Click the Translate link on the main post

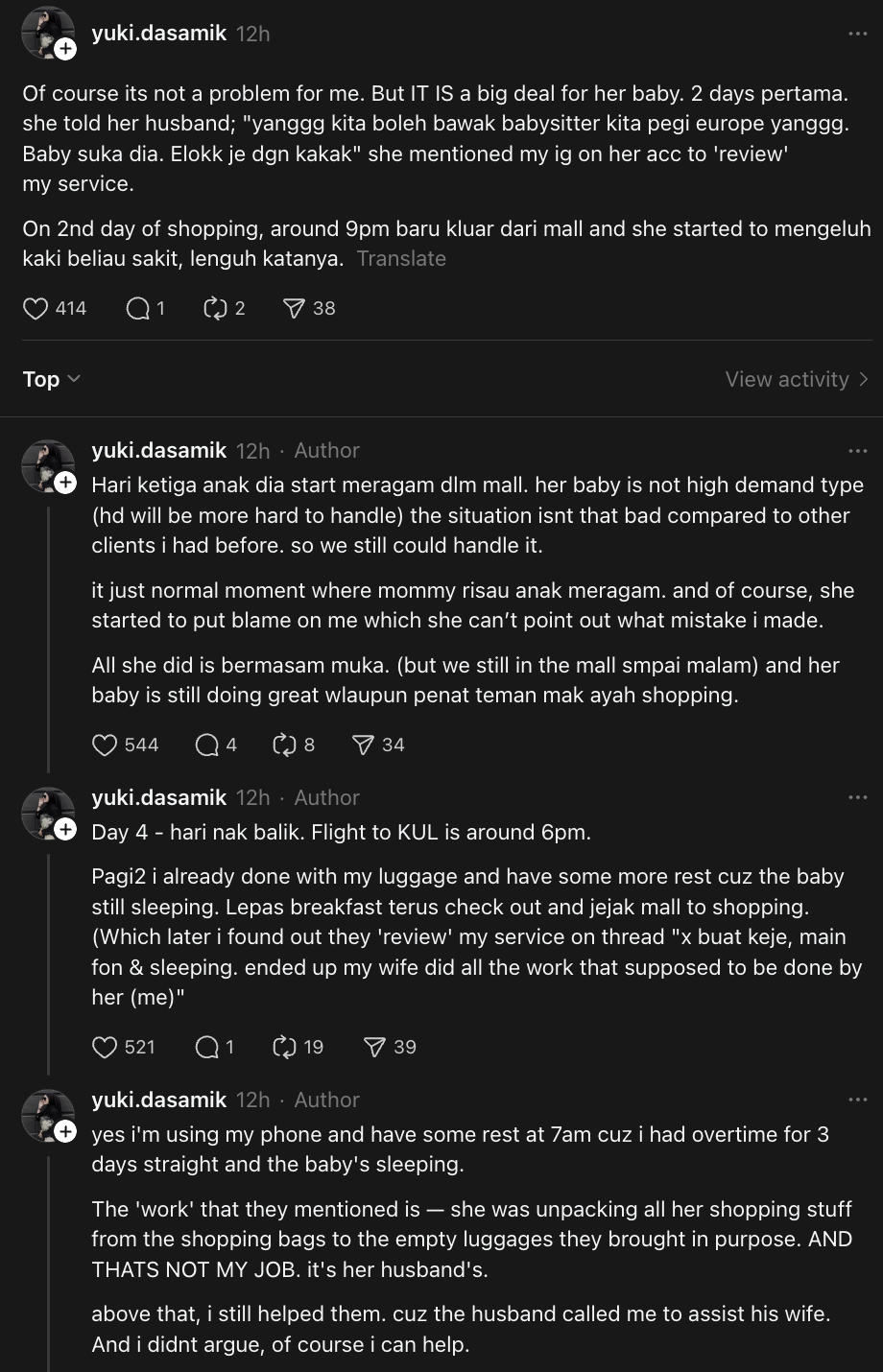pos(401,258)
